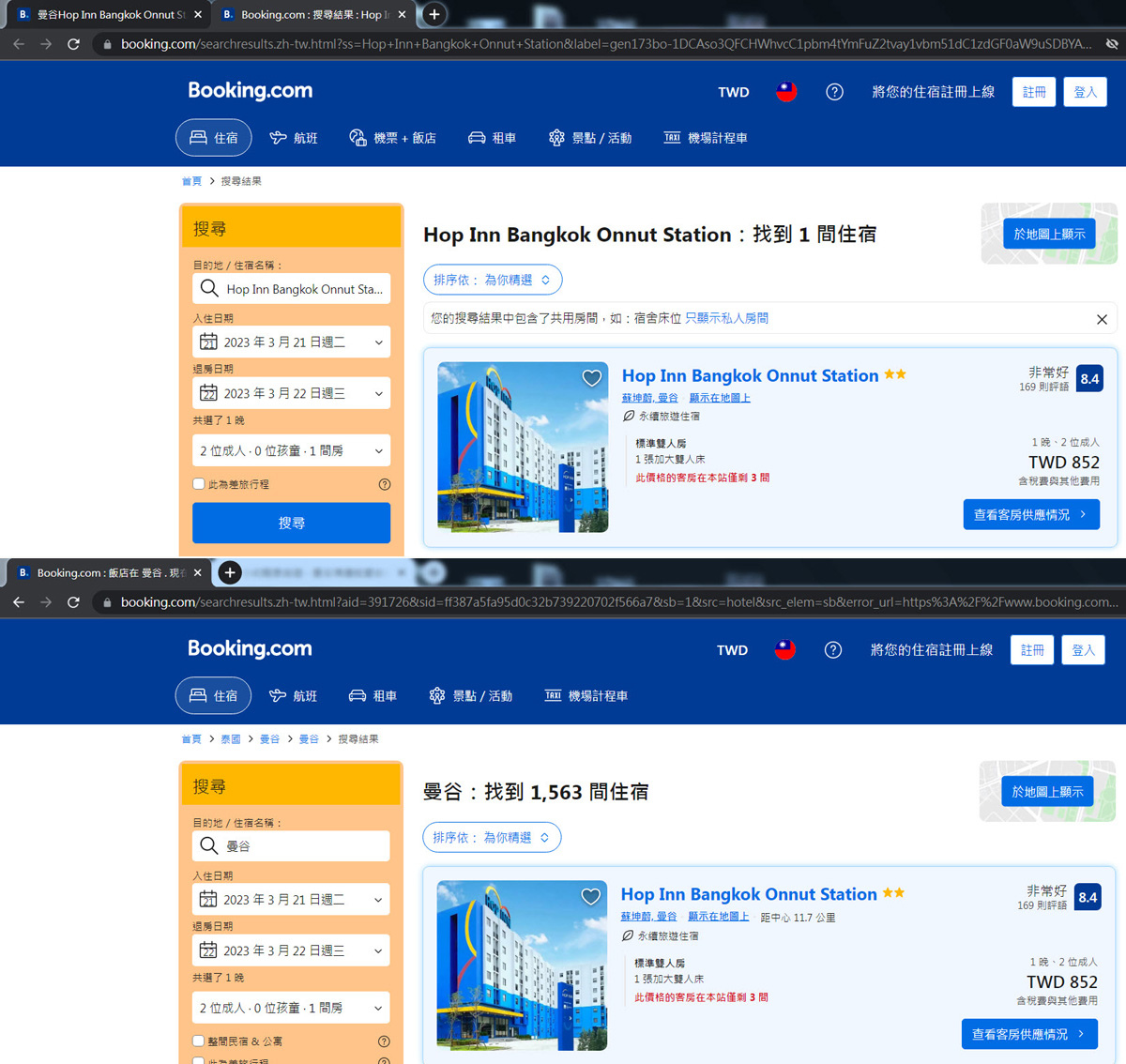Open the help question-mark icon in the 曼谷 results window
Image resolution: width=1126 pixels, height=1064 pixels.
(832, 649)
